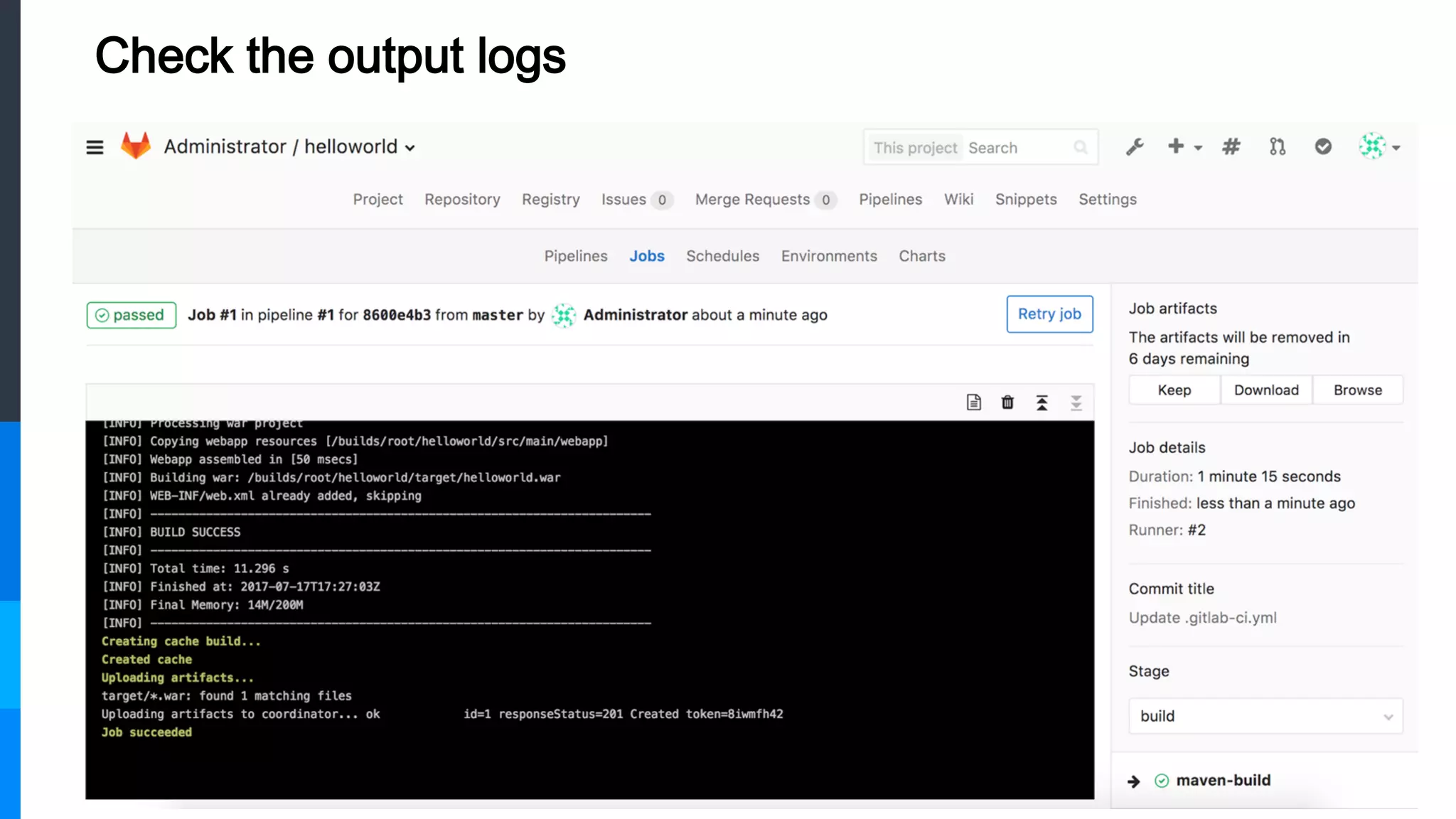Click the Retry job button
The width and height of the screenshot is (1456, 819).
point(1049,314)
